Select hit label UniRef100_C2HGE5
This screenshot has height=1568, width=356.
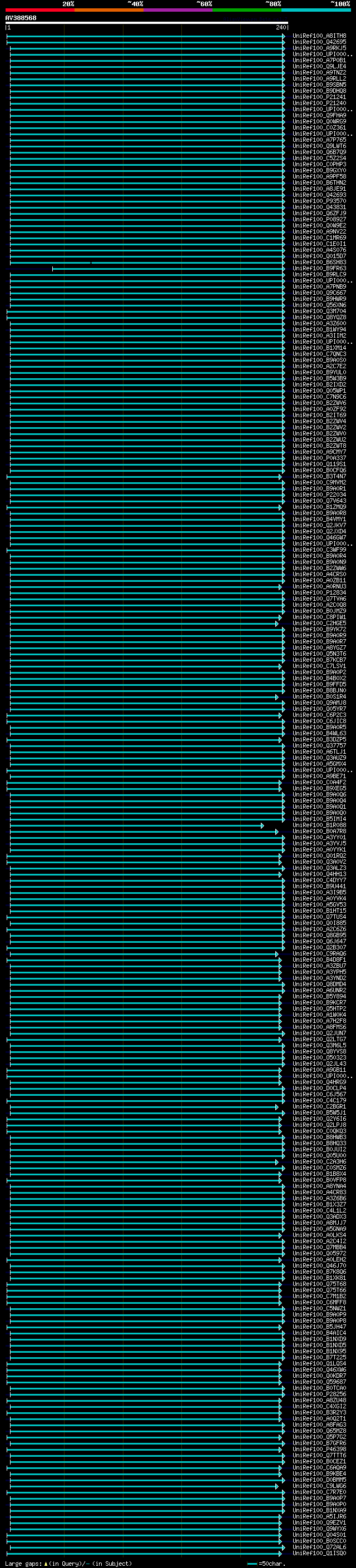coord(319,623)
